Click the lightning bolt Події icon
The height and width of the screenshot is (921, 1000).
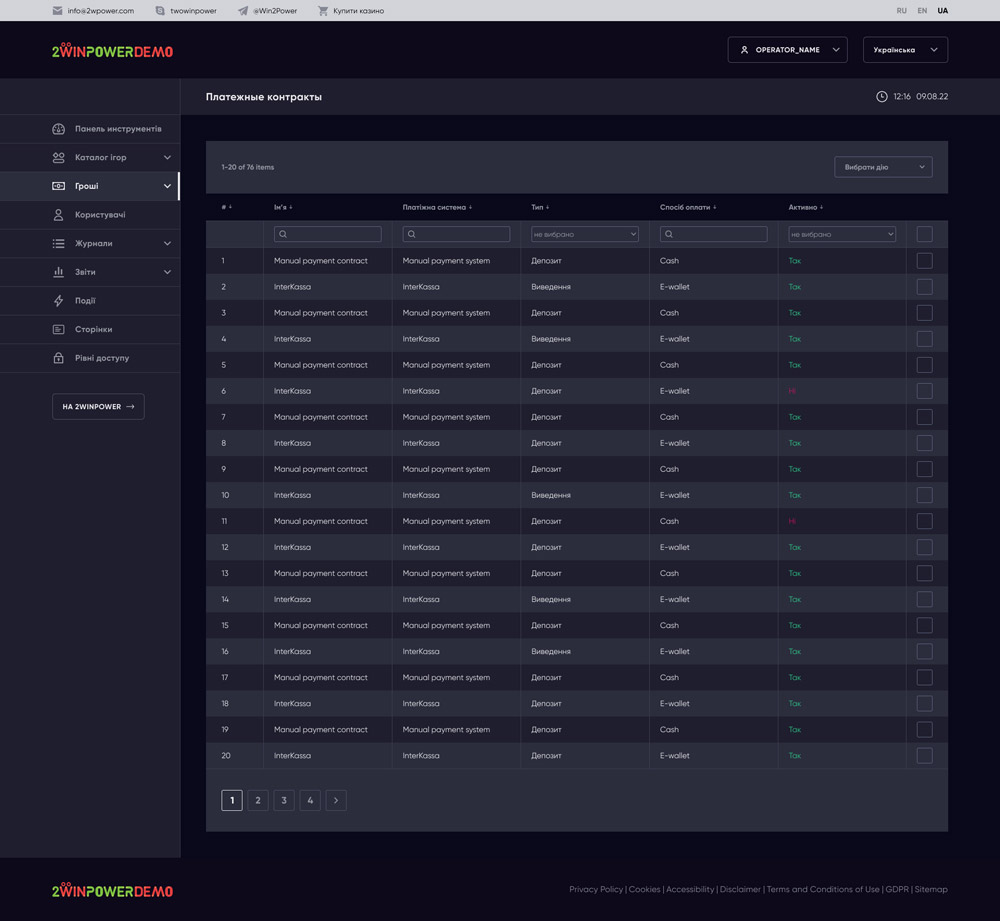tap(58, 301)
